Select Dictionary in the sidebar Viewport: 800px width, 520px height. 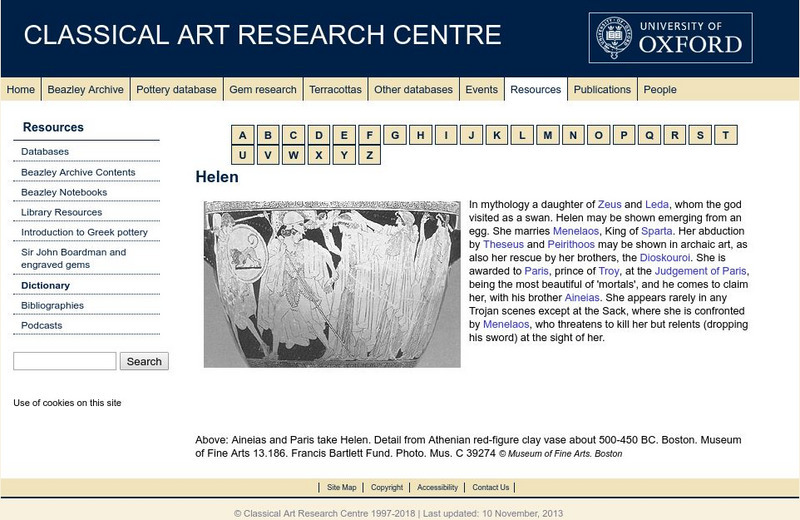45,286
